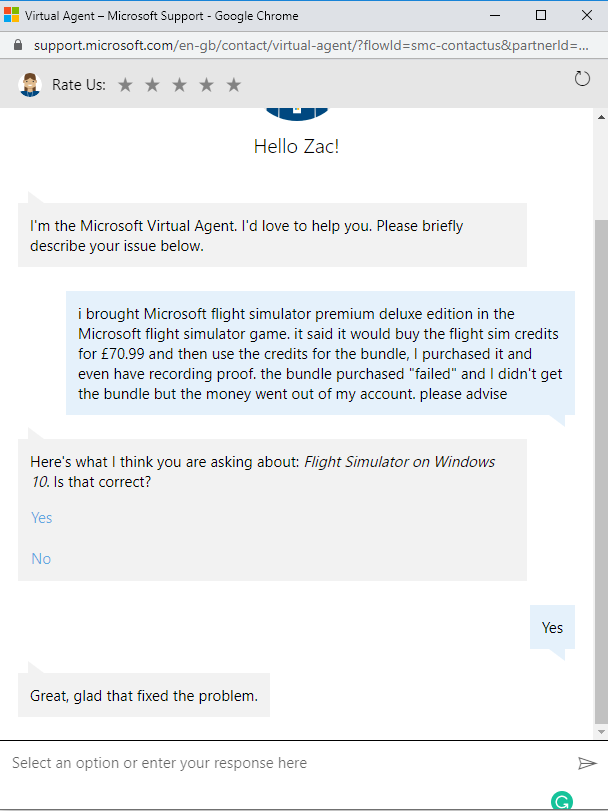Click the first rating star
The image size is (608, 811).
coord(125,85)
